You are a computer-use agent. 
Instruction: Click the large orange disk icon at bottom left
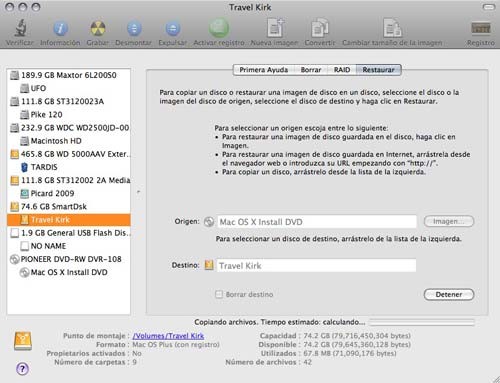click(23, 341)
